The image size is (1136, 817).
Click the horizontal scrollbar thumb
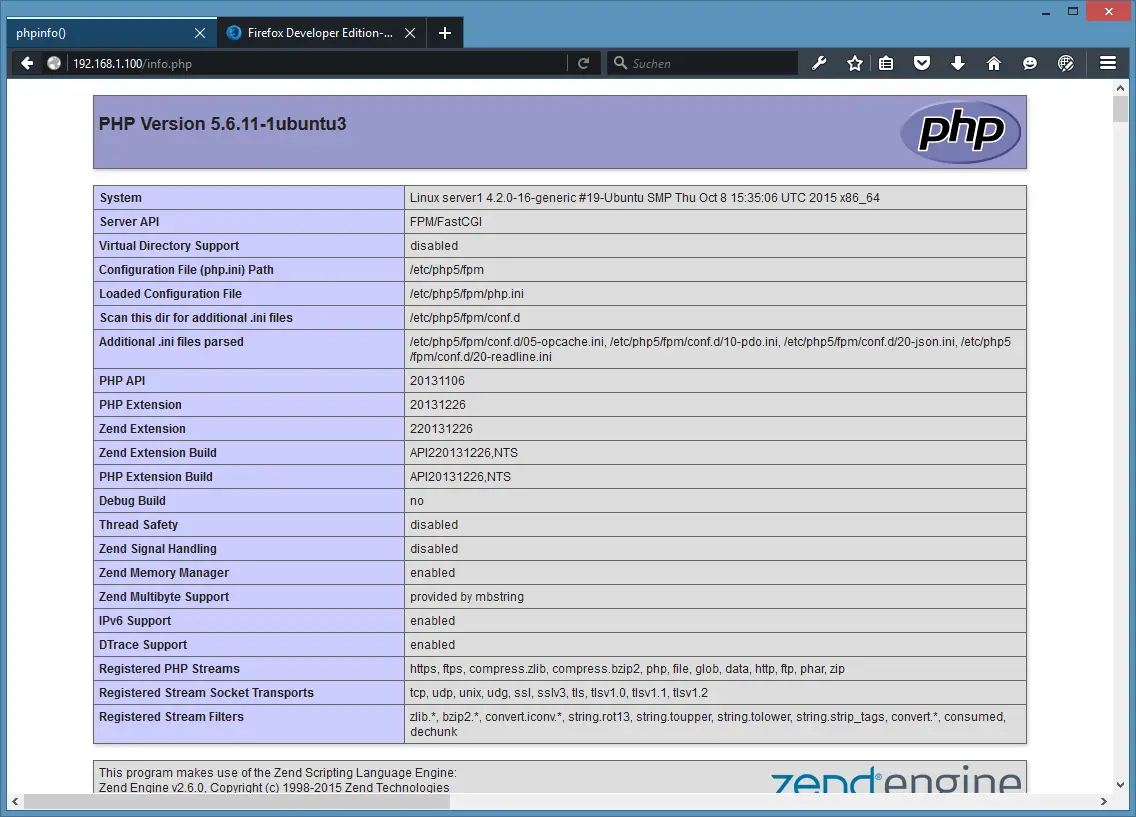(x=237, y=802)
